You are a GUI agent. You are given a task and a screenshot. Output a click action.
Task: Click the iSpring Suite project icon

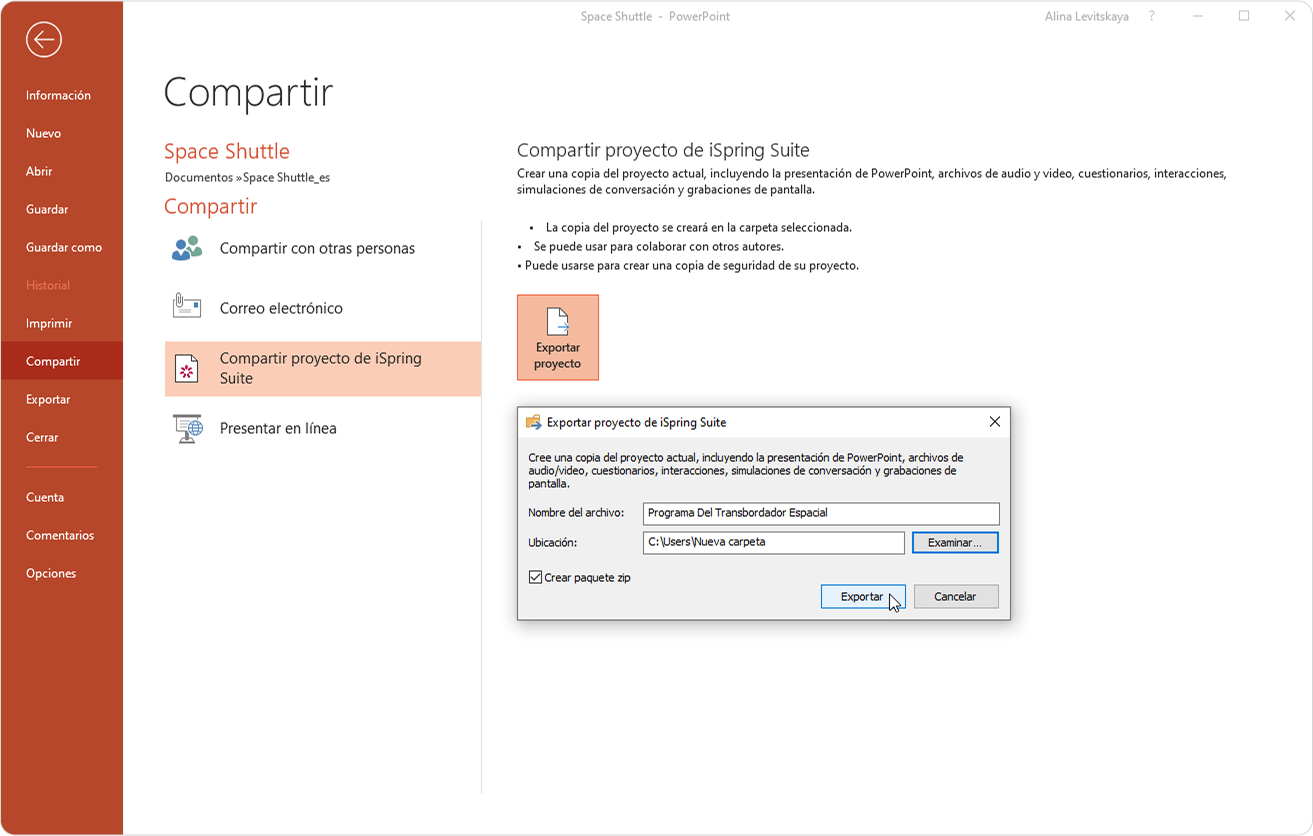(187, 368)
